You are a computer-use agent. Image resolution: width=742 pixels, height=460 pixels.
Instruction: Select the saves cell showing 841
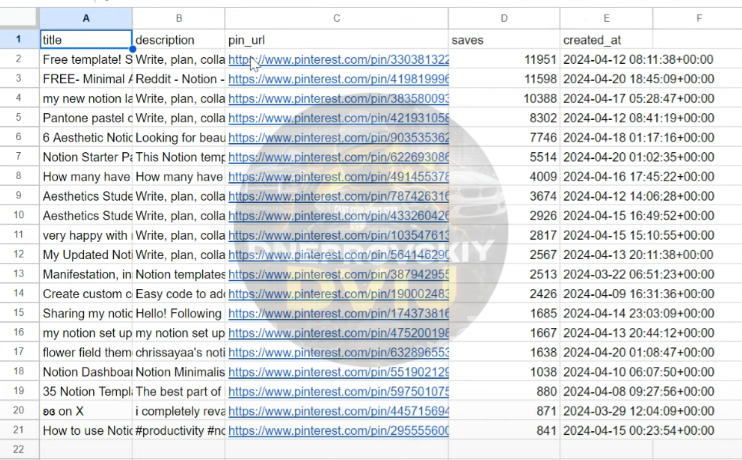(x=504, y=431)
